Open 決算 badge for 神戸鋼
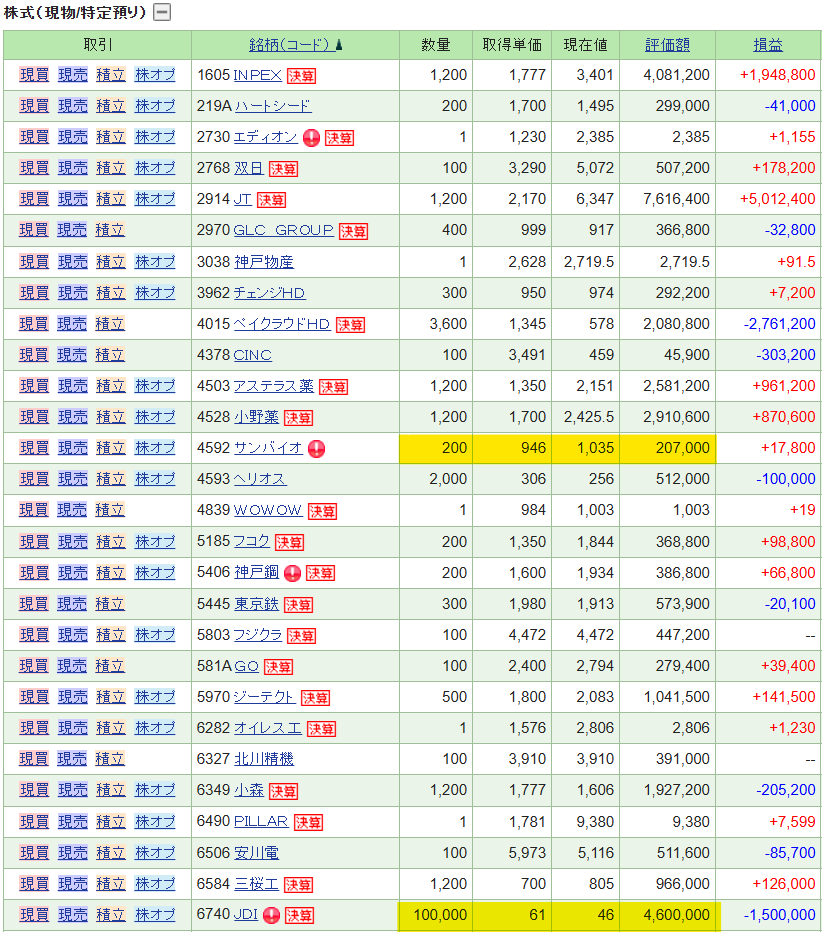The image size is (822, 932). coord(320,573)
